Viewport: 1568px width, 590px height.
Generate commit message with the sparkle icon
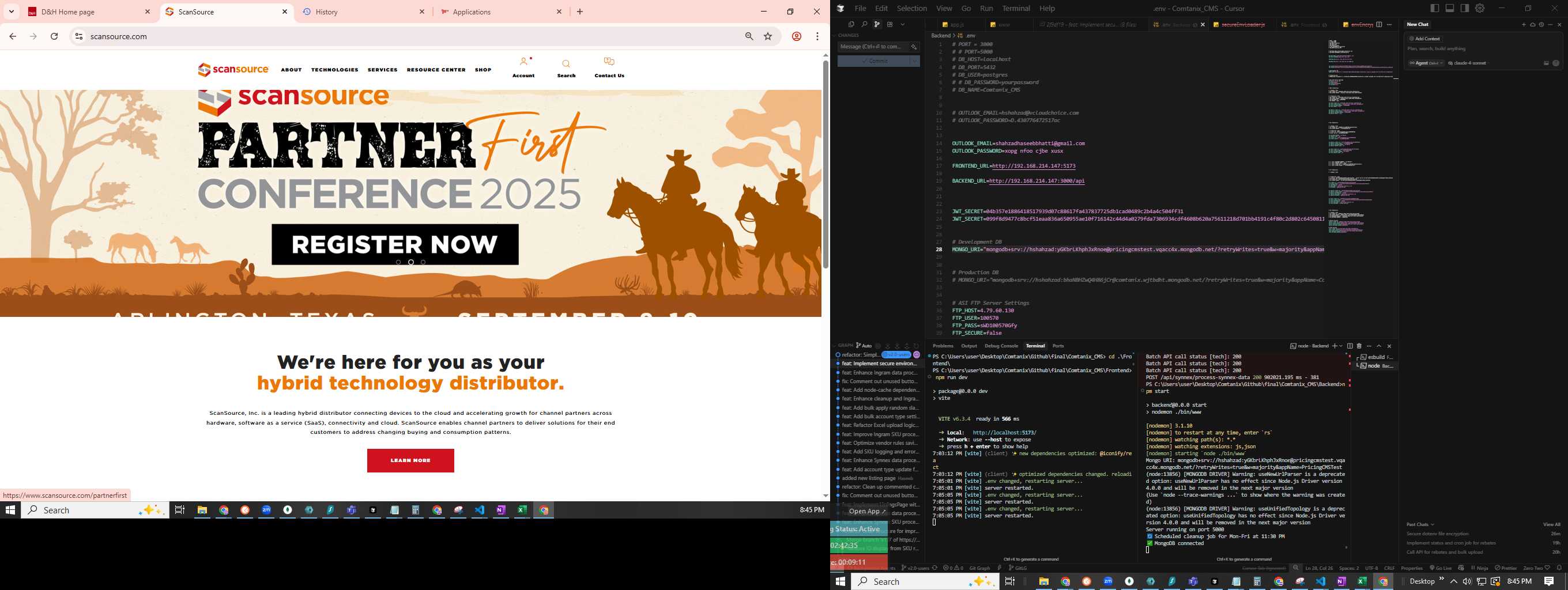pos(914,47)
